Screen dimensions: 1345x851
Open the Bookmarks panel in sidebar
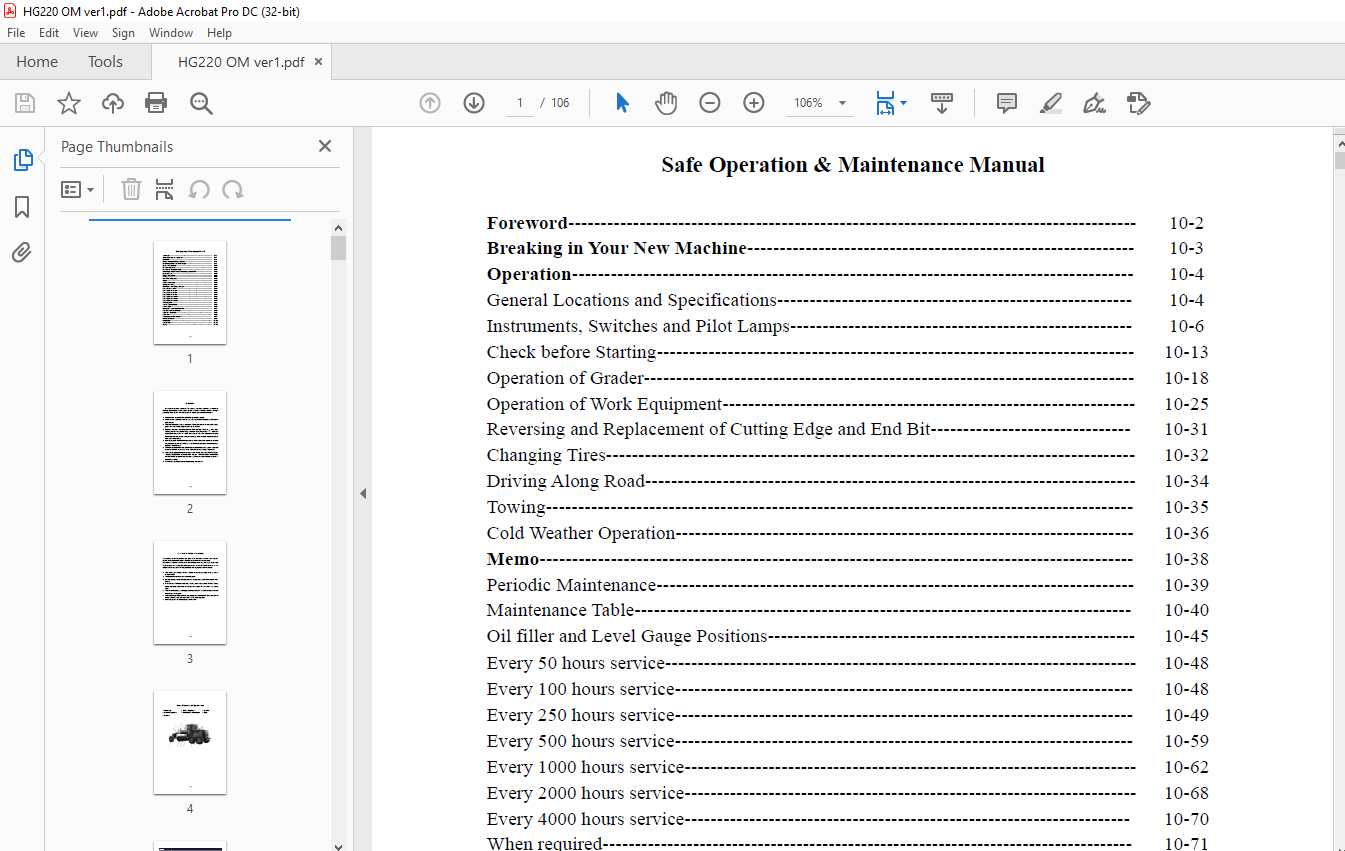[22, 207]
